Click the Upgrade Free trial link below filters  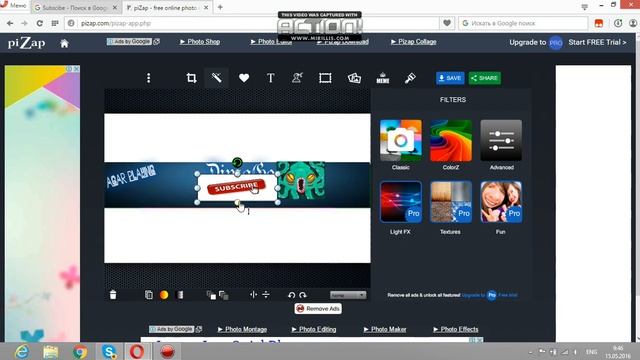[x=489, y=295]
